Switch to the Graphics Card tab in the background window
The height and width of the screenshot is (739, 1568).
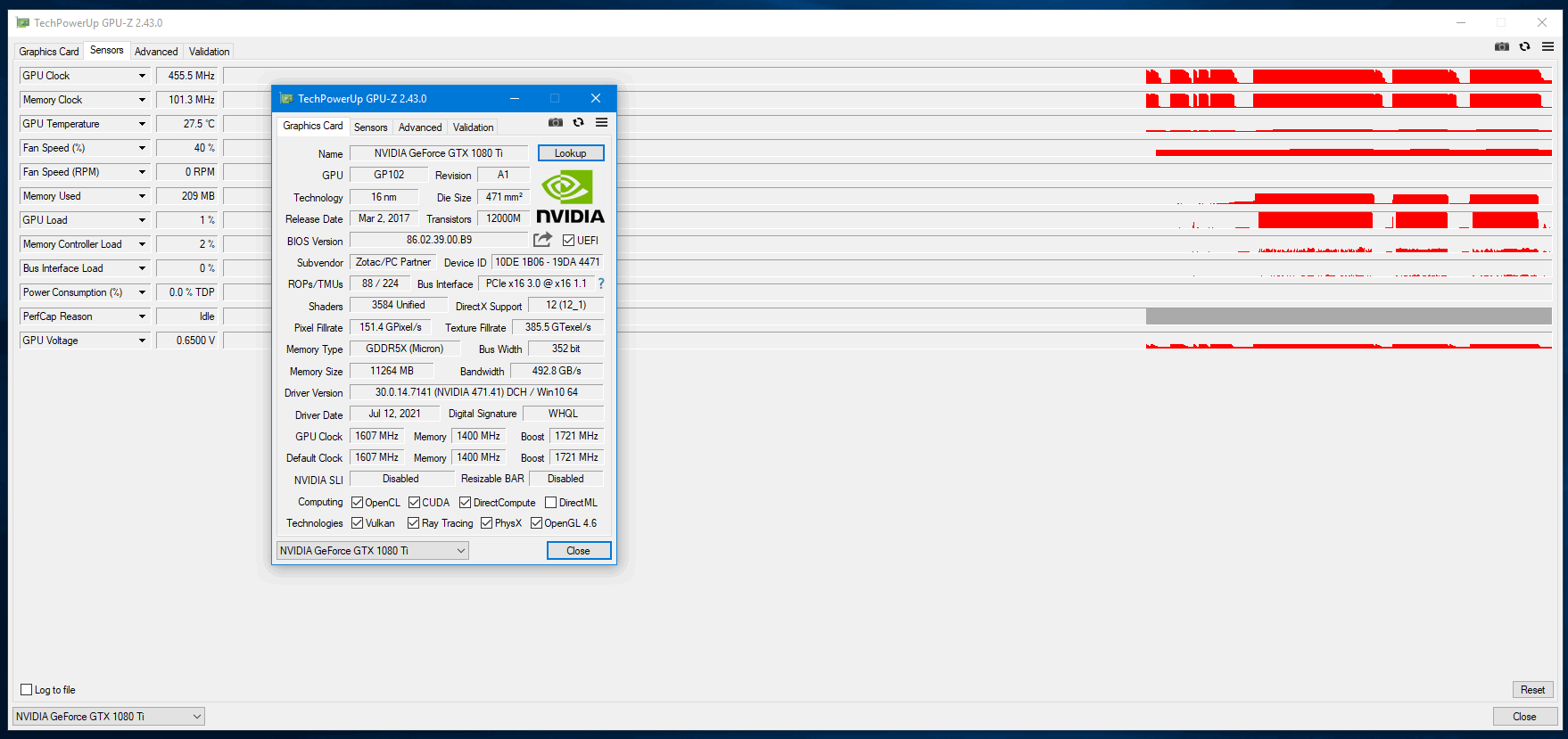pos(49,52)
